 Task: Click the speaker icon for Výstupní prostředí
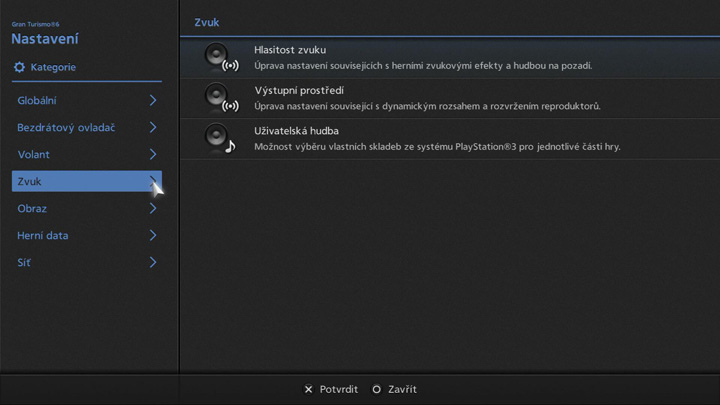pyautogui.click(x=219, y=98)
